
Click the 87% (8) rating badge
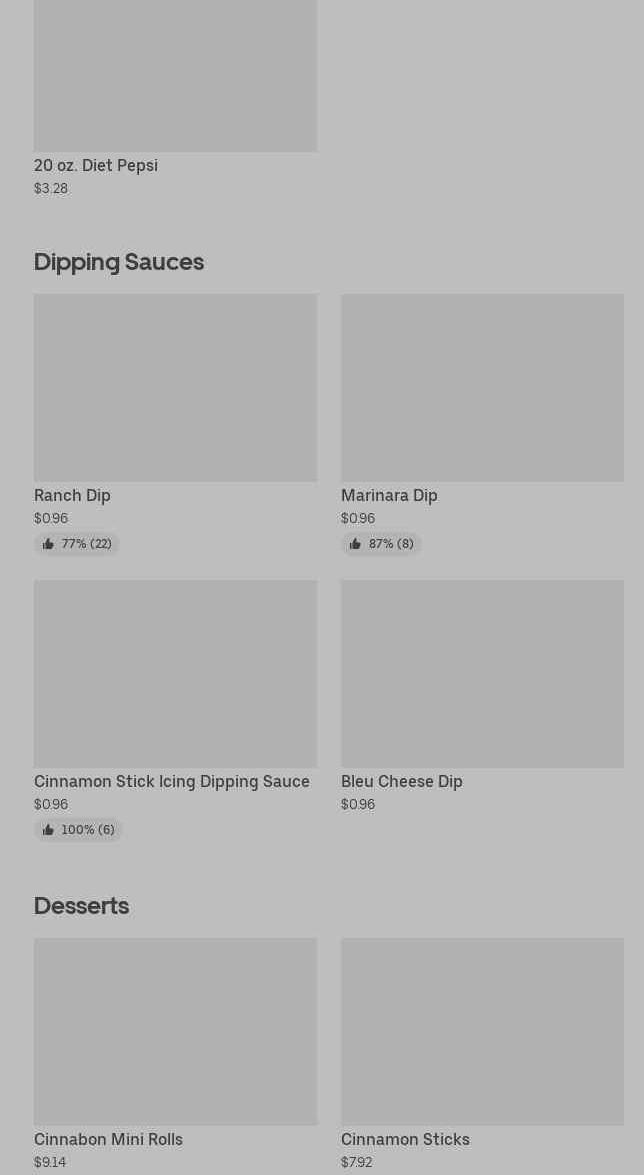point(382,544)
